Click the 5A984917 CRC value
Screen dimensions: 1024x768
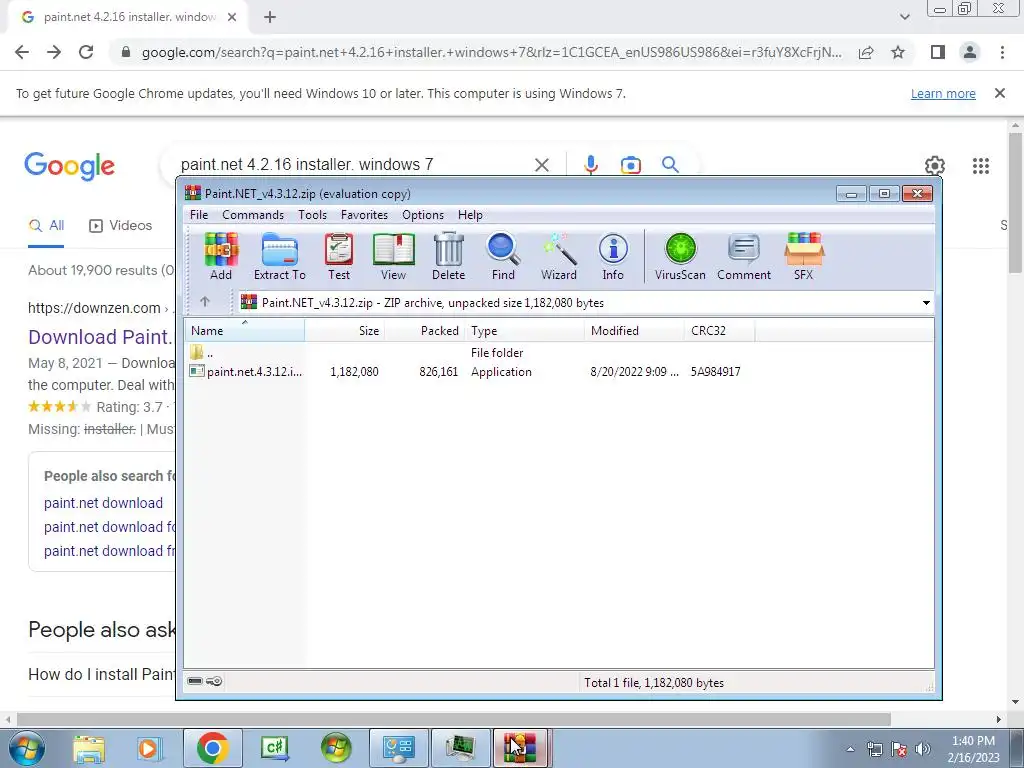coord(716,372)
